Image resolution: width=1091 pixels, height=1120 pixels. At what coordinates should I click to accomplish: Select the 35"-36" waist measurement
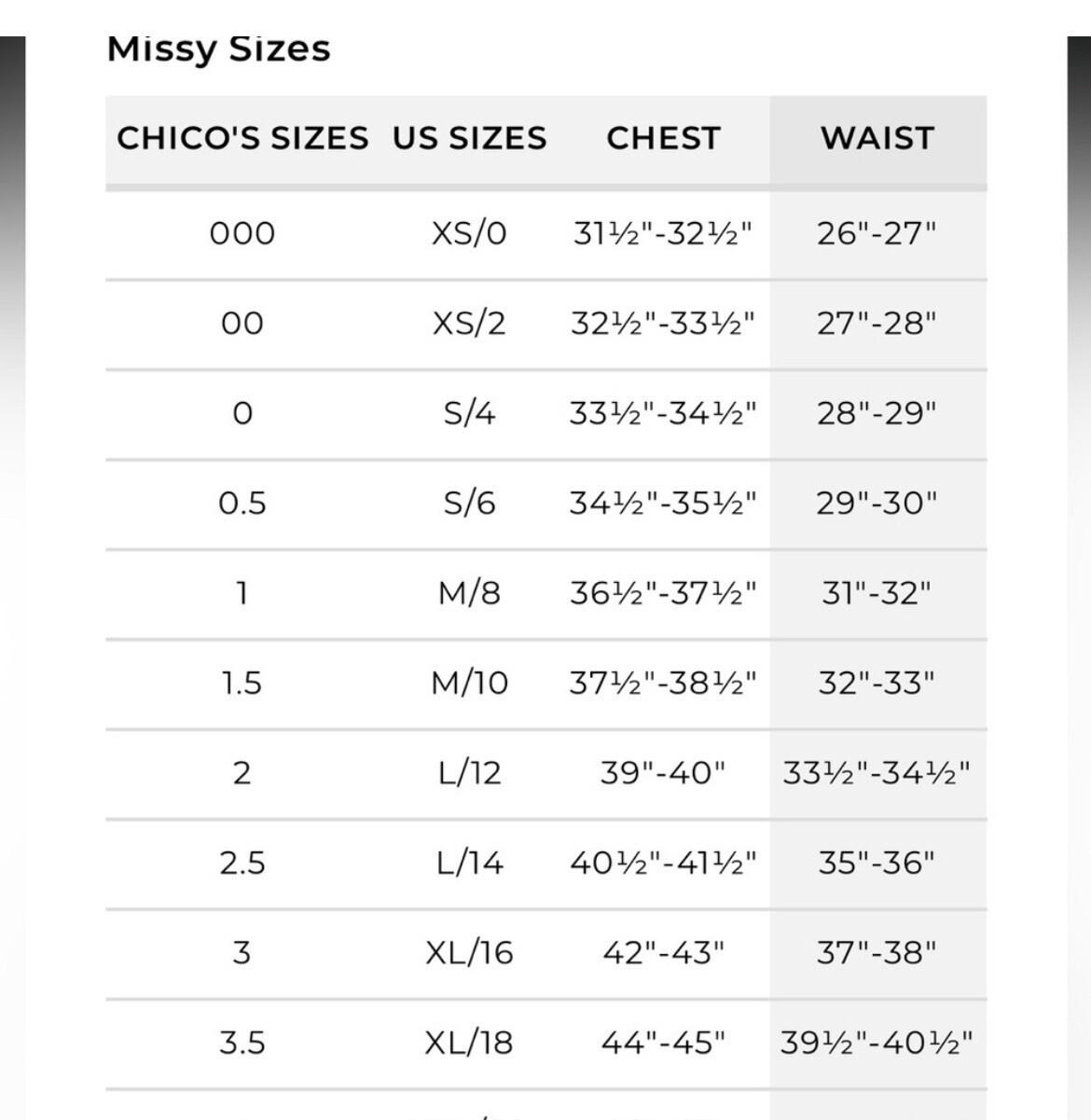click(877, 864)
